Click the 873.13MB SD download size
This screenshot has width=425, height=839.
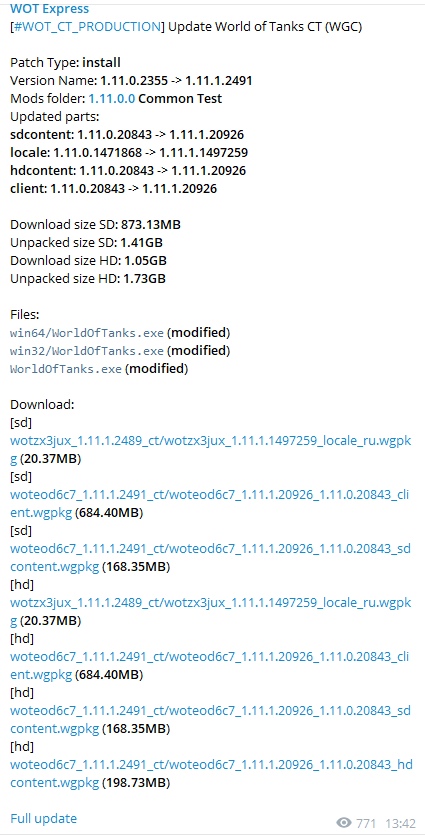(151, 225)
